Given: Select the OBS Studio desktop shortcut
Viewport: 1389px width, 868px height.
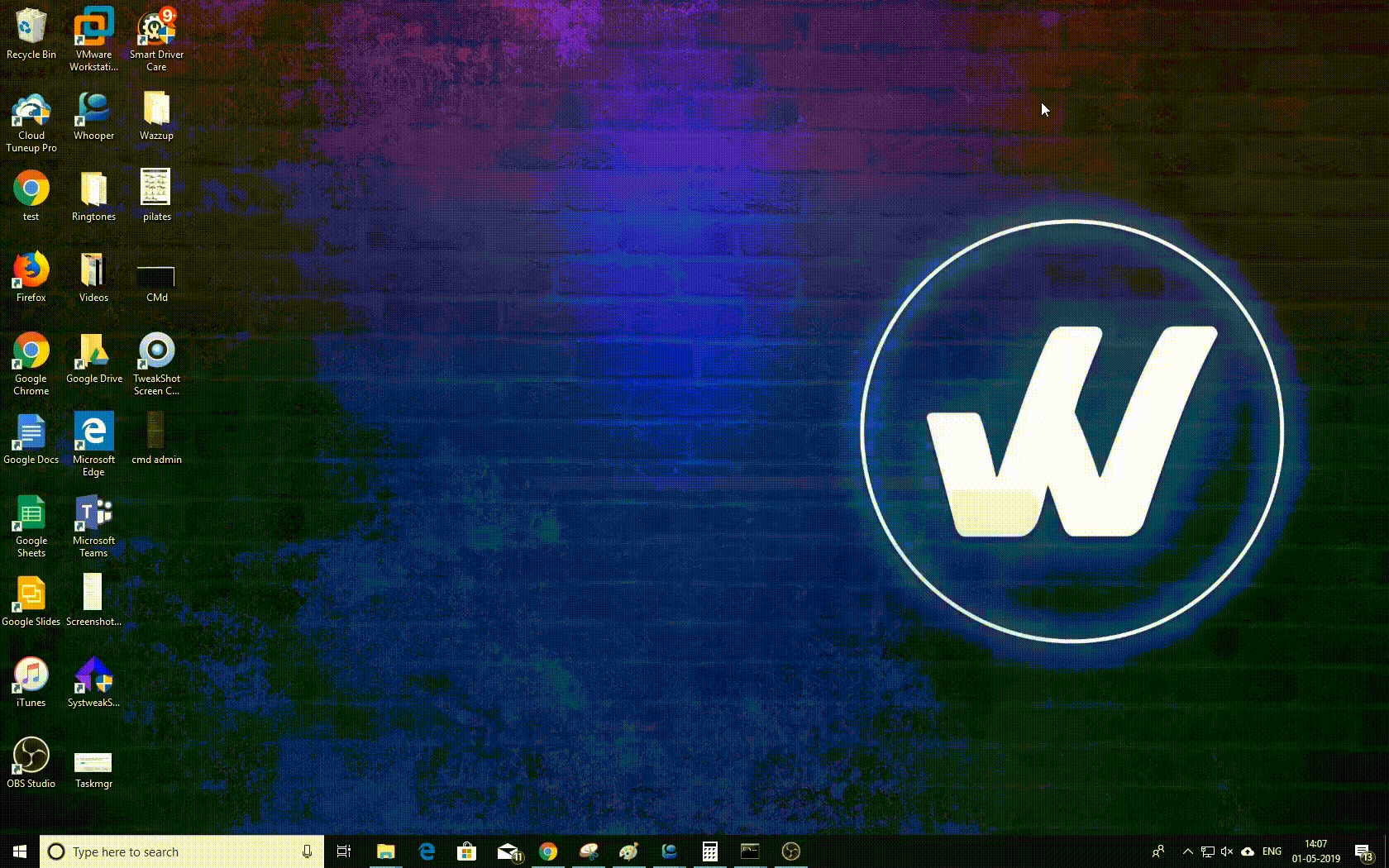Looking at the screenshot, I should pos(31,763).
